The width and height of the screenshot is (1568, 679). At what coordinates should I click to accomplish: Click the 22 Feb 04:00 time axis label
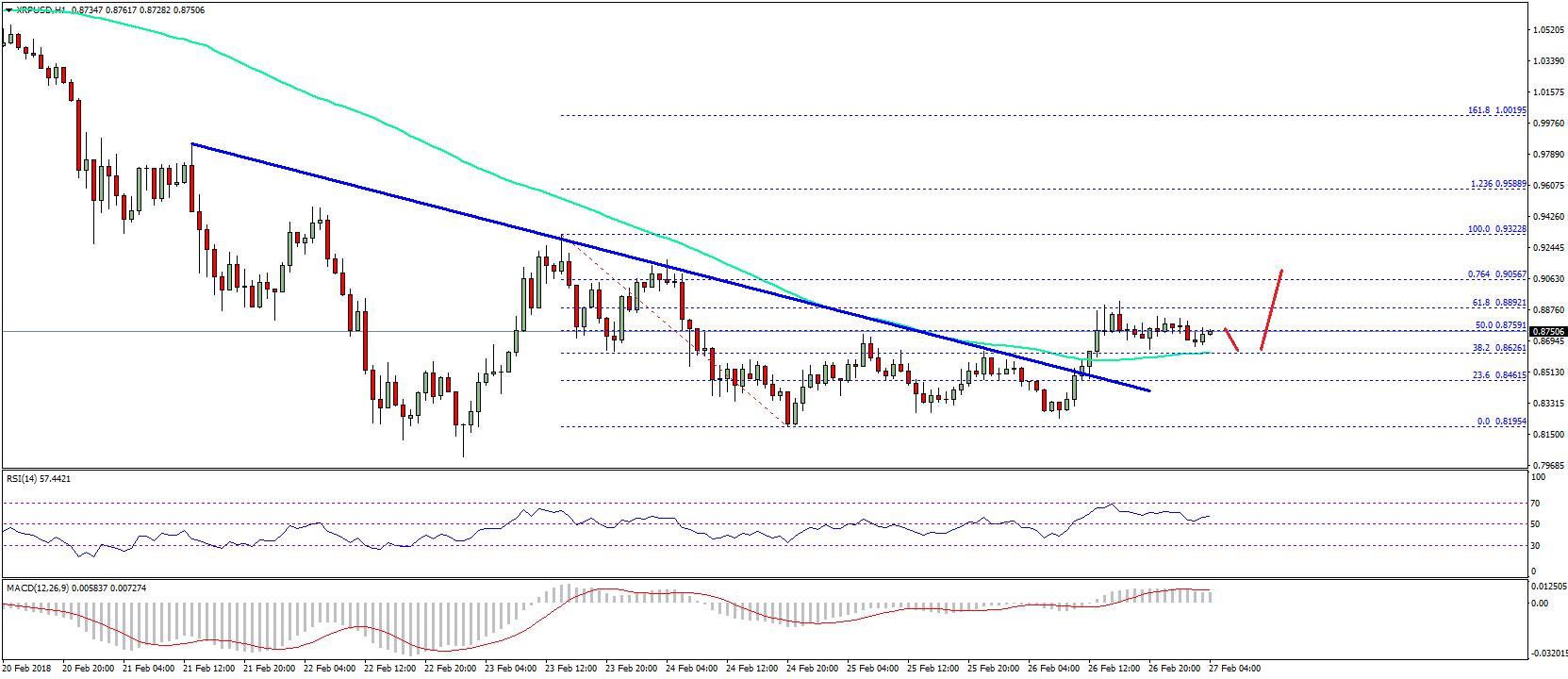tap(330, 669)
